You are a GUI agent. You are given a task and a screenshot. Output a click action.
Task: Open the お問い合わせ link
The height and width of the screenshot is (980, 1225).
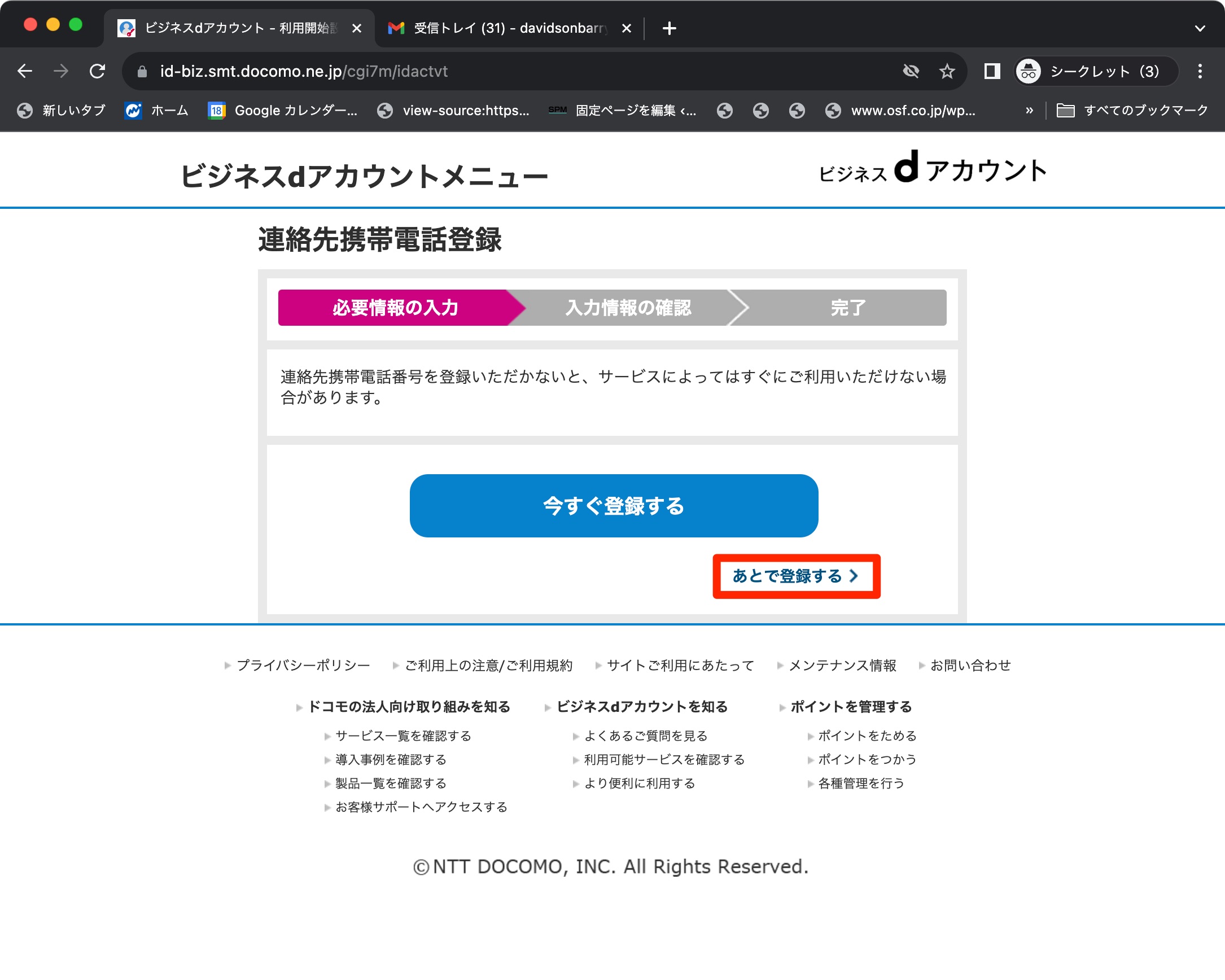pyautogui.click(x=970, y=665)
